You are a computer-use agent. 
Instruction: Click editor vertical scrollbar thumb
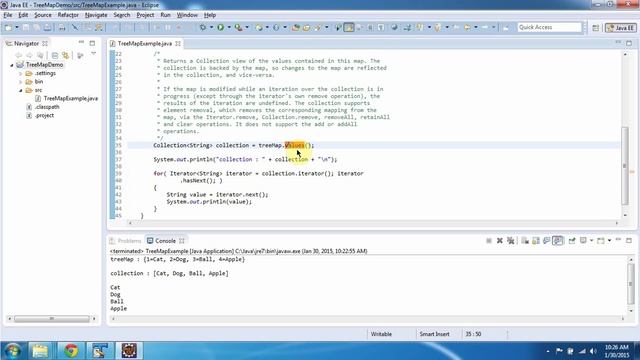[624, 166]
